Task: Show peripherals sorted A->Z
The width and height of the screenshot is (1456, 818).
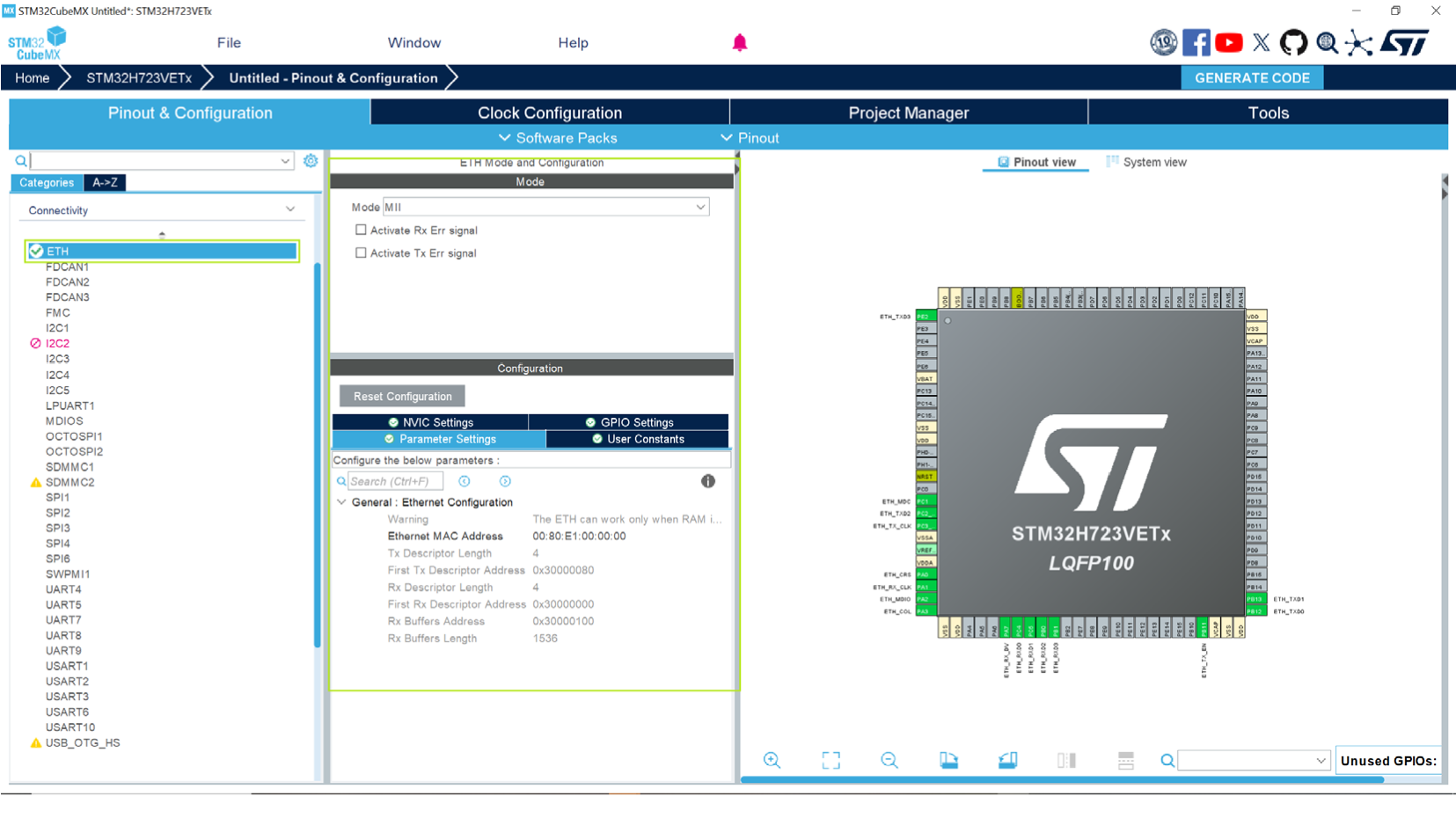Action: (x=105, y=183)
